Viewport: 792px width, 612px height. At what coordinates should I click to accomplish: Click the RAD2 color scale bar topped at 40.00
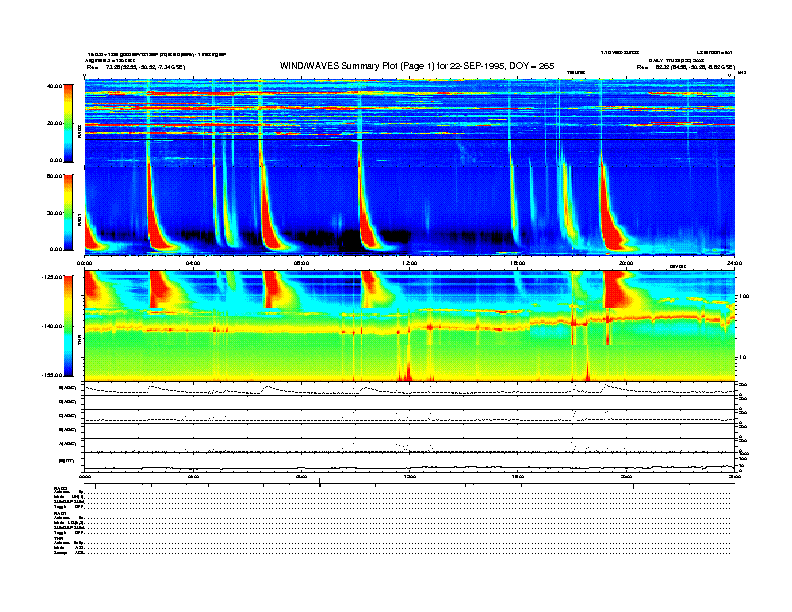pos(68,123)
